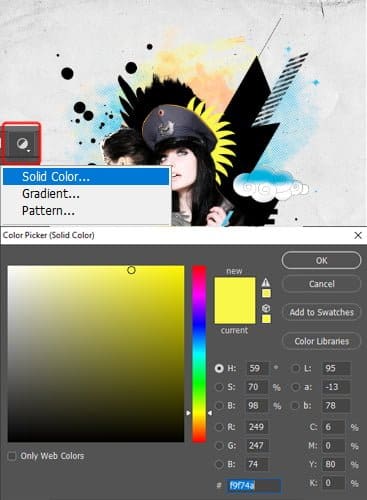Close the Color Picker dialog

coord(358,235)
